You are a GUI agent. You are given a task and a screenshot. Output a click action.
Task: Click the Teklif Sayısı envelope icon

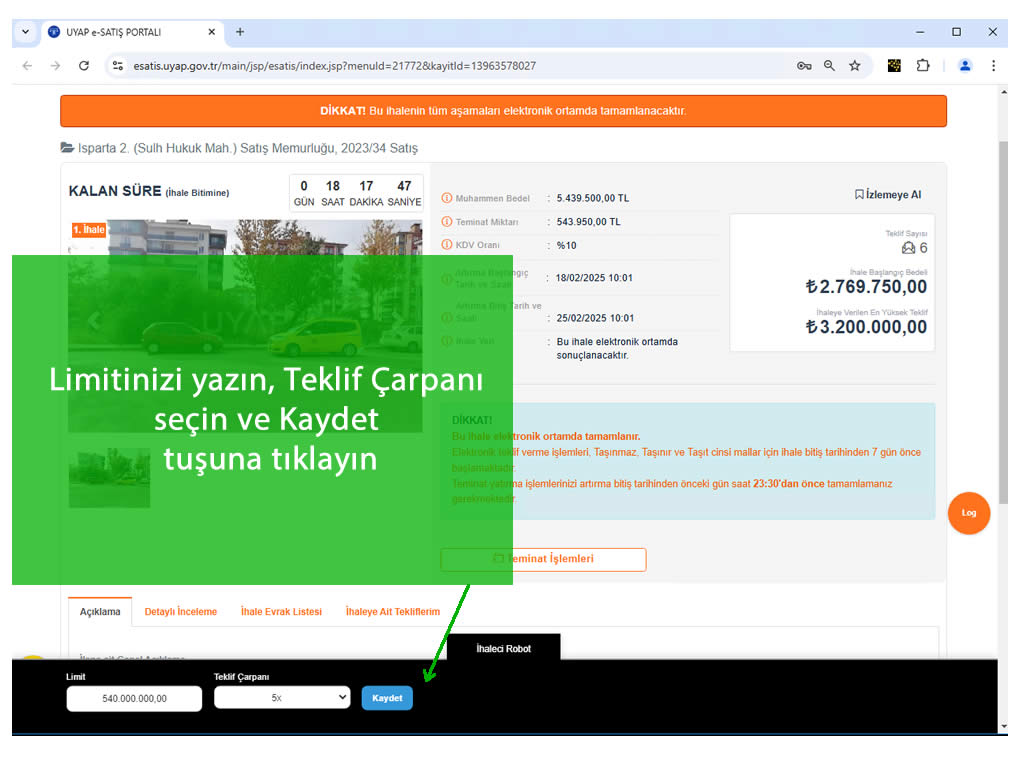pyautogui.click(x=908, y=248)
